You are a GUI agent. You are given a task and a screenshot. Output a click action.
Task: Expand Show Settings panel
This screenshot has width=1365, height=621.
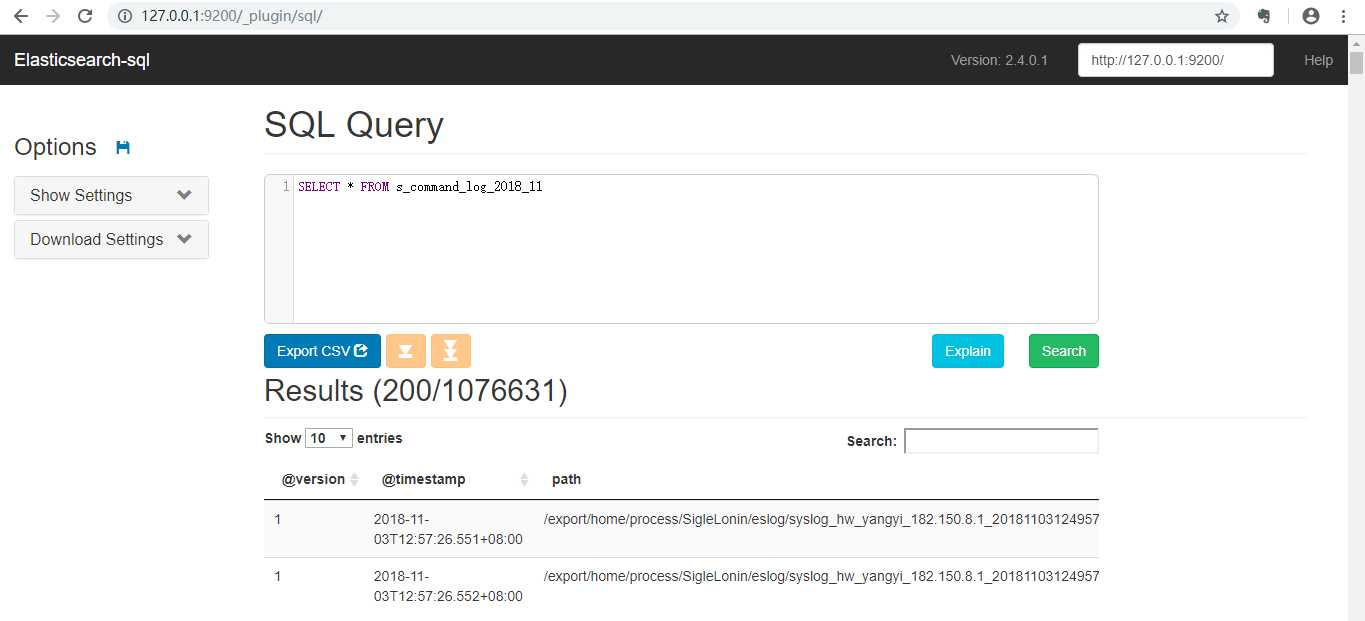coord(111,195)
